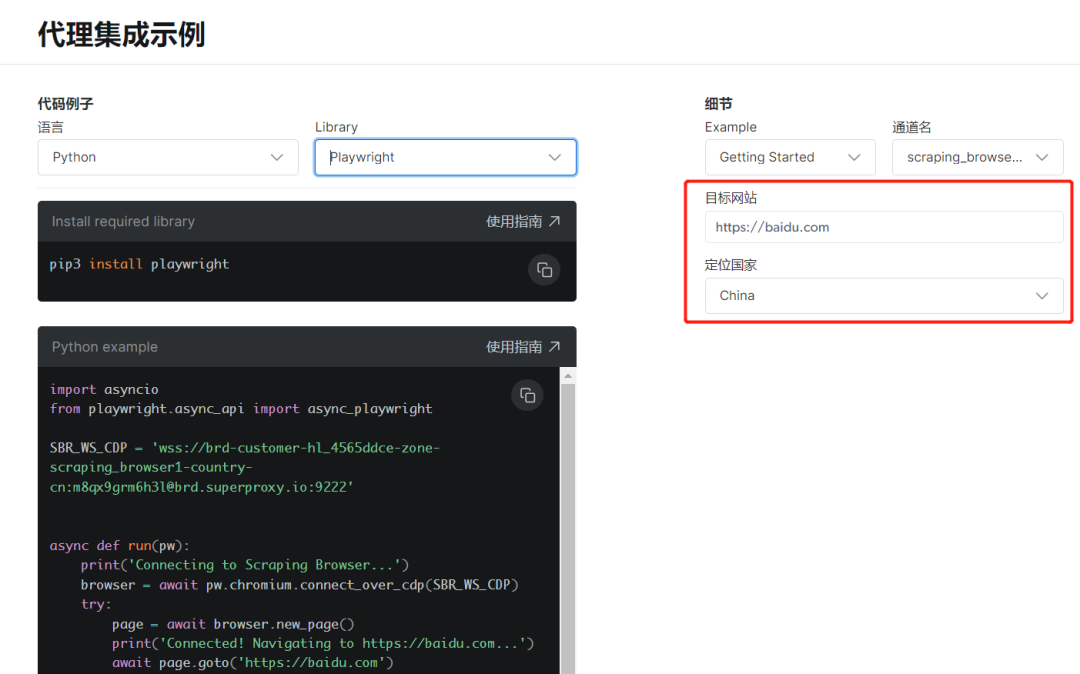Click the 'try:' code line

coord(96,604)
